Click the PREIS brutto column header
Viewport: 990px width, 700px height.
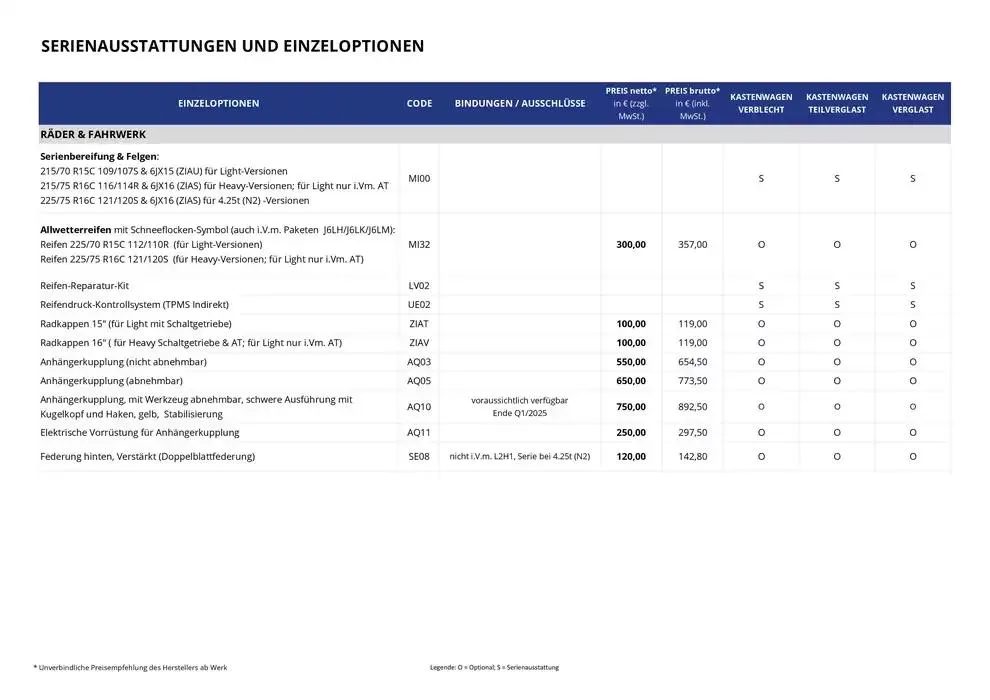692,103
